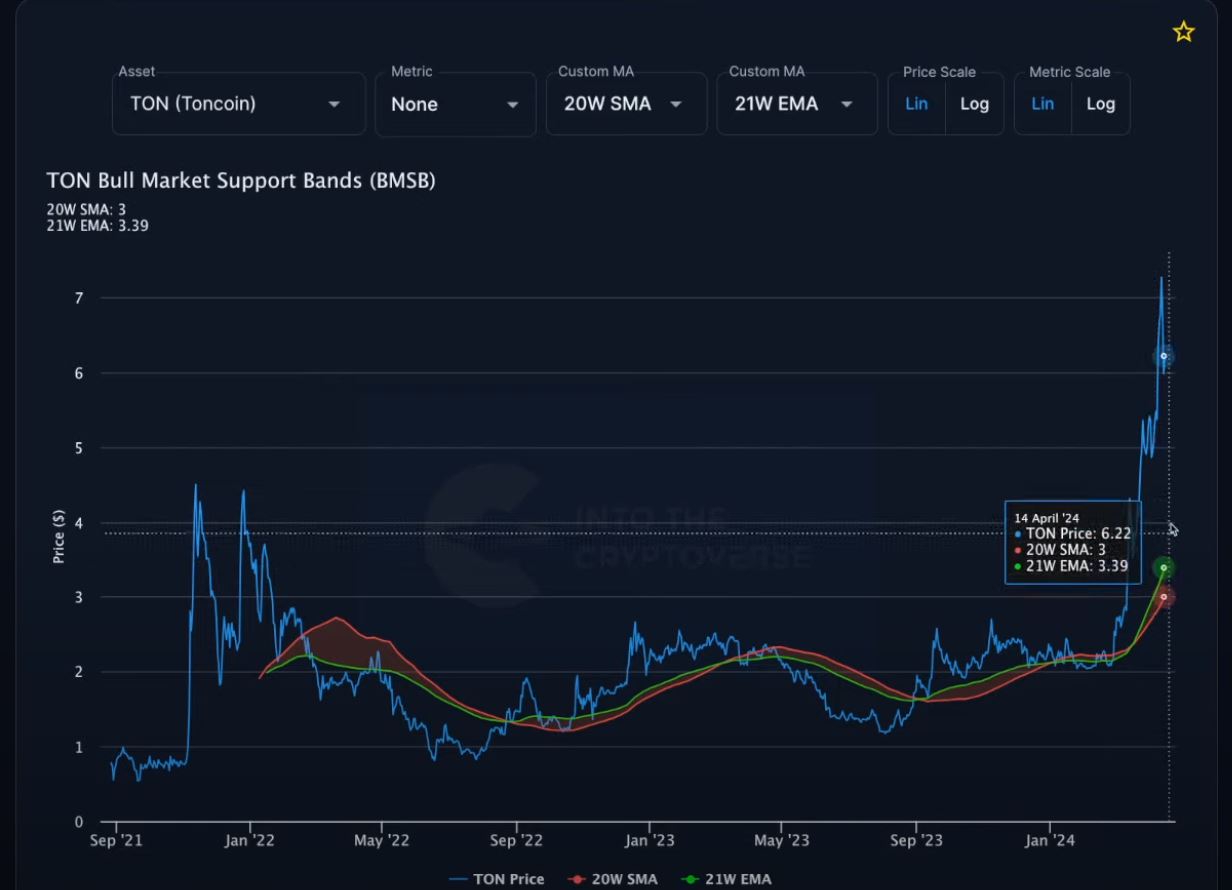The width and height of the screenshot is (1232, 890).
Task: Click the "Sep '23" x-axis label
Action: coord(916,841)
